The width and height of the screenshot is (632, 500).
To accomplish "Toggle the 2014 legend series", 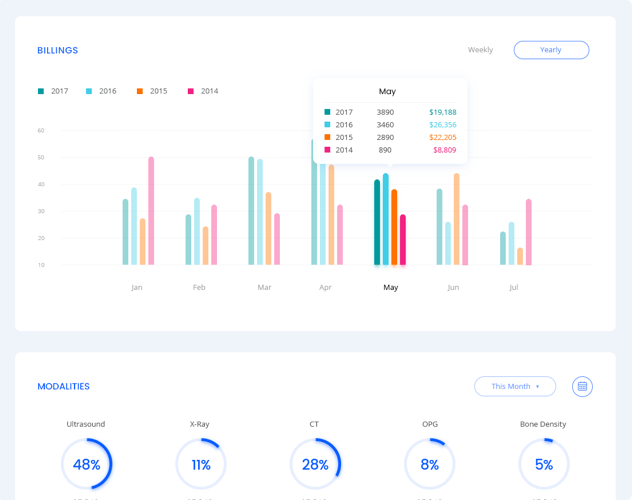I will [203, 91].
